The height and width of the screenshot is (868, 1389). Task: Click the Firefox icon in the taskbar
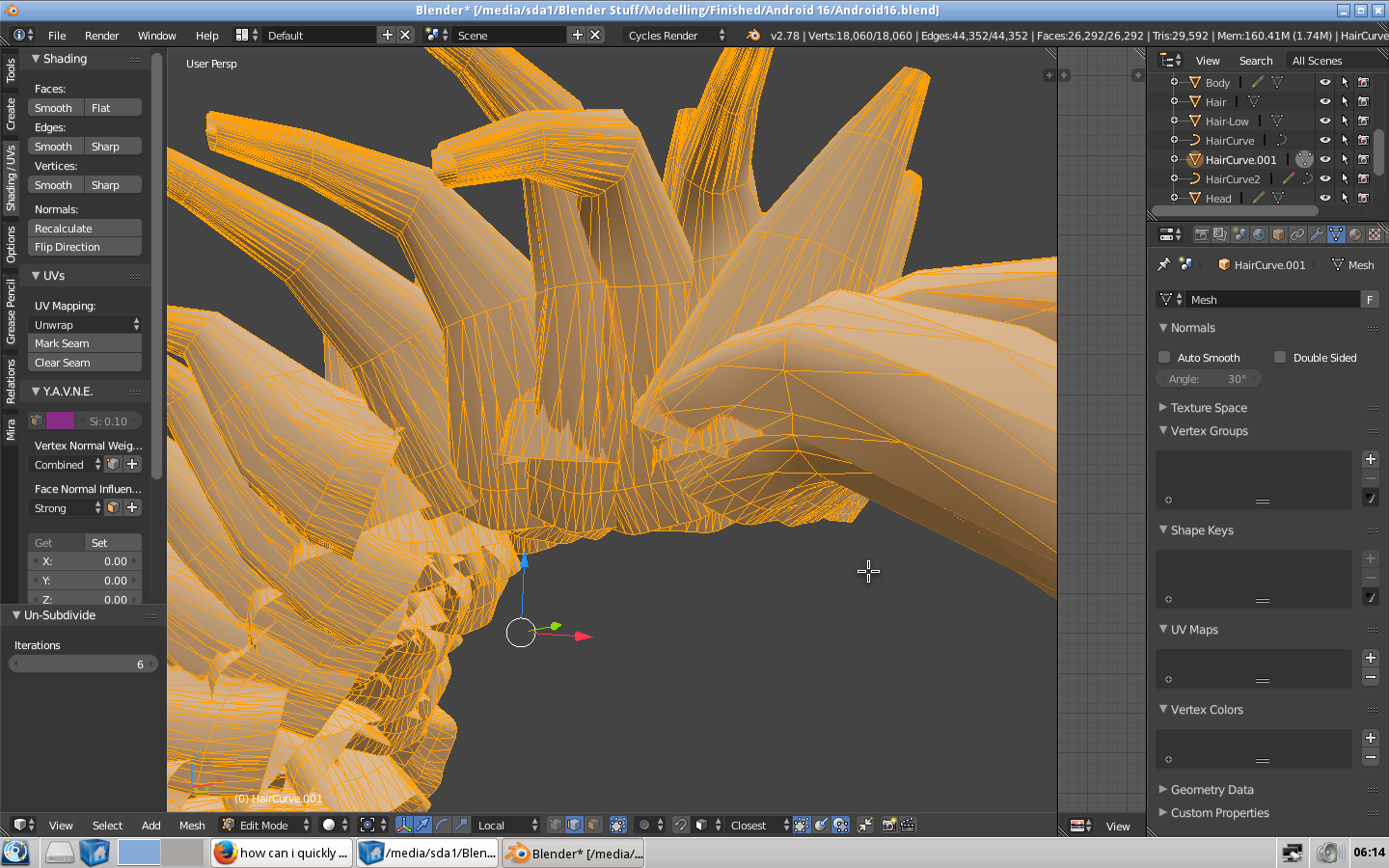pyautogui.click(x=225, y=853)
